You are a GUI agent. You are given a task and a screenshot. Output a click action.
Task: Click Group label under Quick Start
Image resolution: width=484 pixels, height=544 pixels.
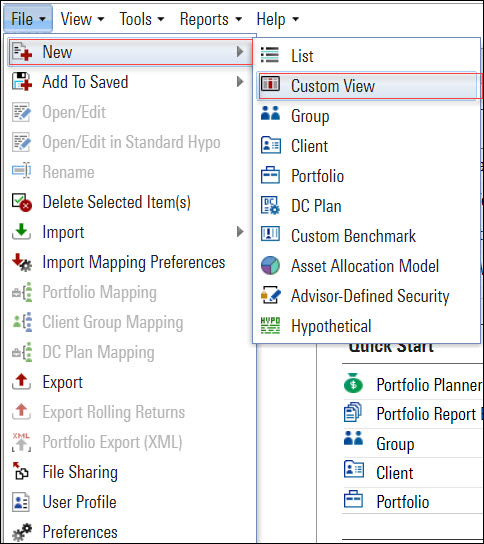[x=395, y=444]
